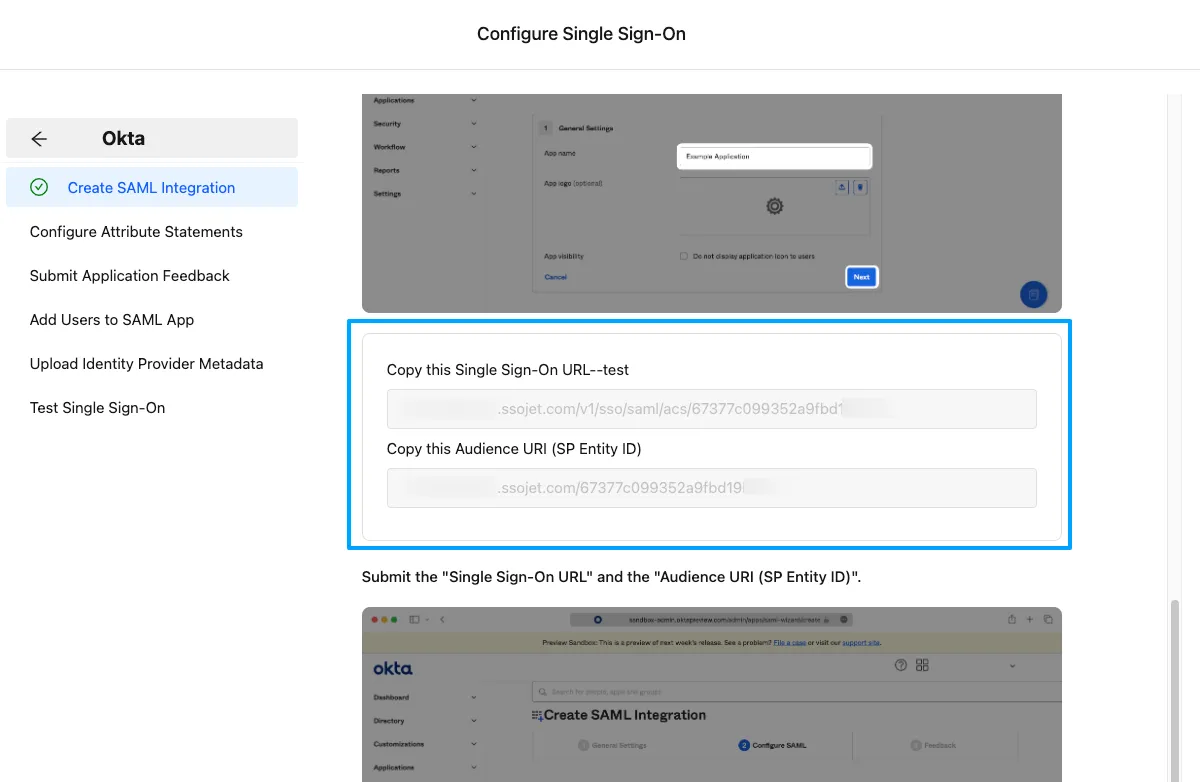
Task: Click the share icon in the browser toolbar
Action: pyautogui.click(x=1011, y=618)
